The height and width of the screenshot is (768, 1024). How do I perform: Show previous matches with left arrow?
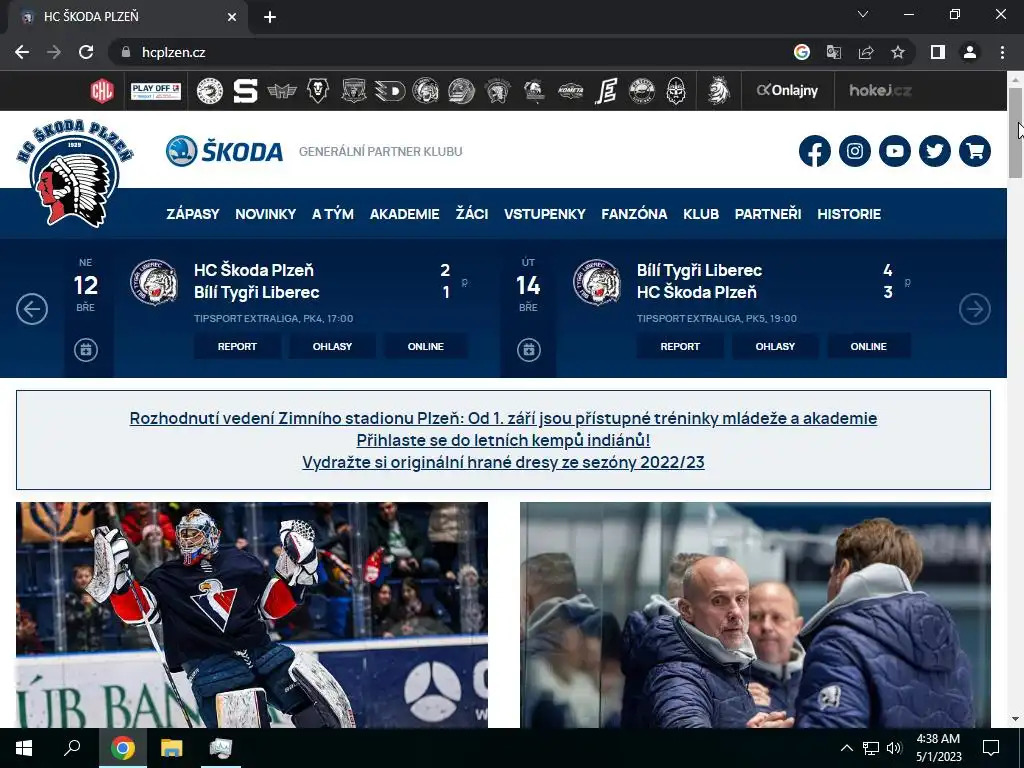32,309
